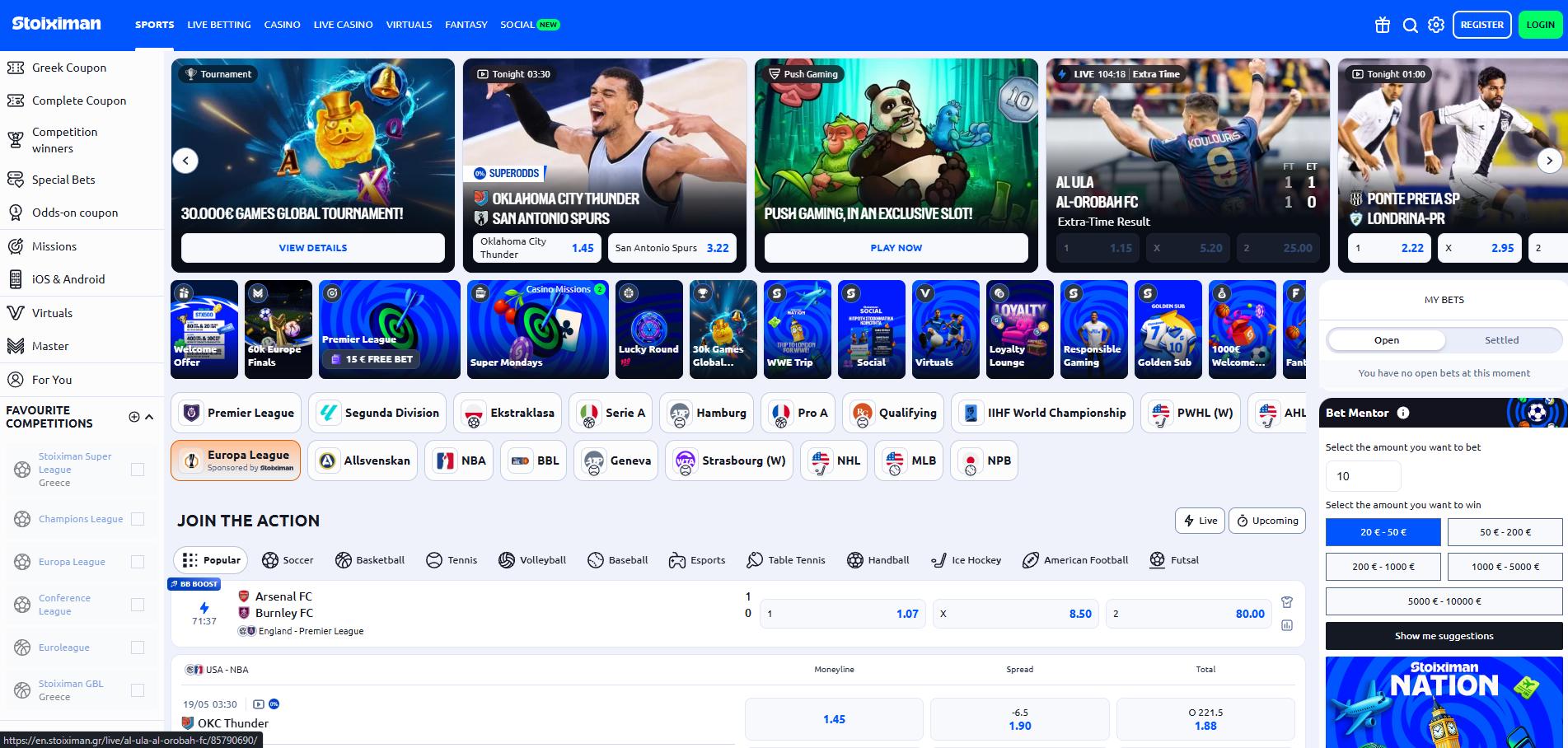This screenshot has width=1568, height=748.
Task: Open Bet Mentor info icon
Action: (x=1402, y=413)
